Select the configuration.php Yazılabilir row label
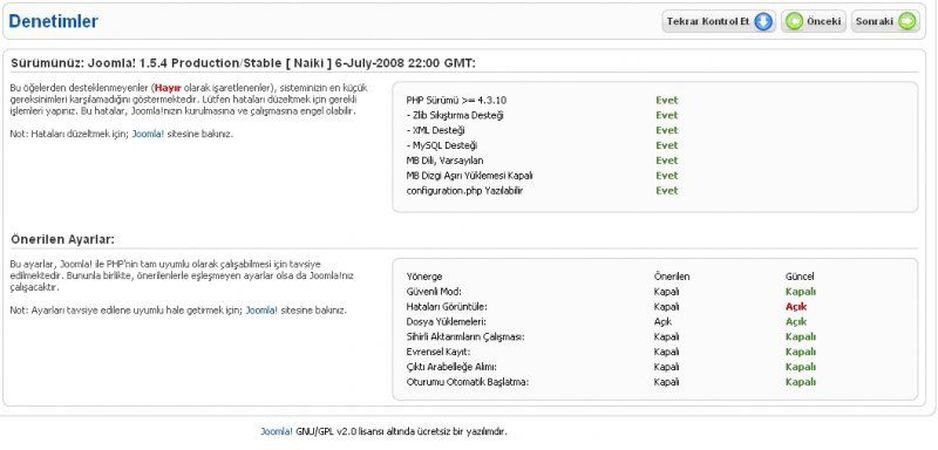 (464, 190)
